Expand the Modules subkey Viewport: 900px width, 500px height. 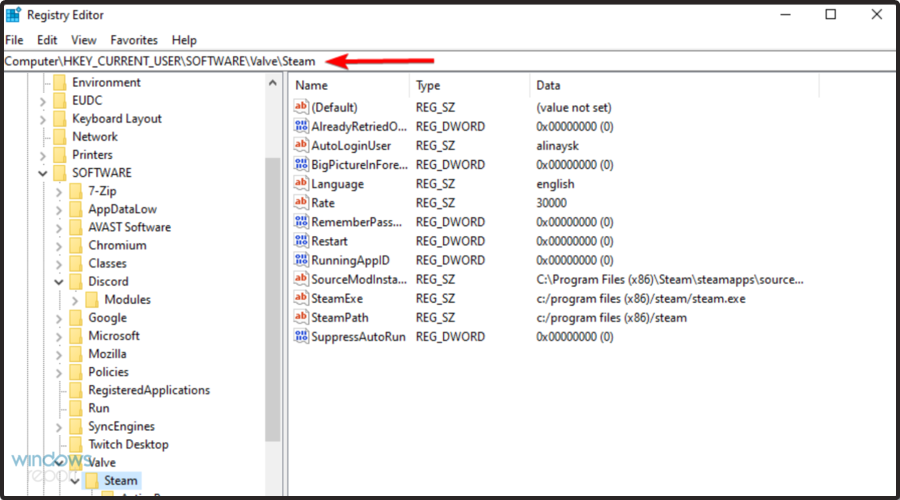(75, 300)
